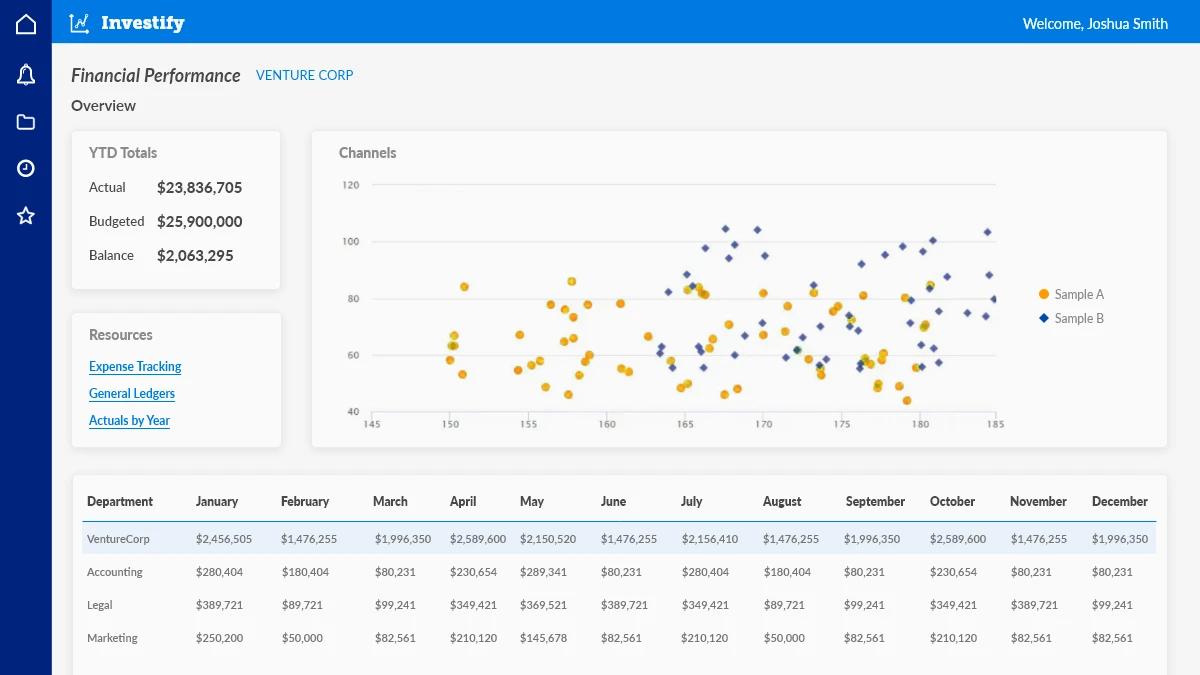This screenshot has width=1200, height=675.
Task: Click the VENTURE CORP company link
Action: point(304,75)
